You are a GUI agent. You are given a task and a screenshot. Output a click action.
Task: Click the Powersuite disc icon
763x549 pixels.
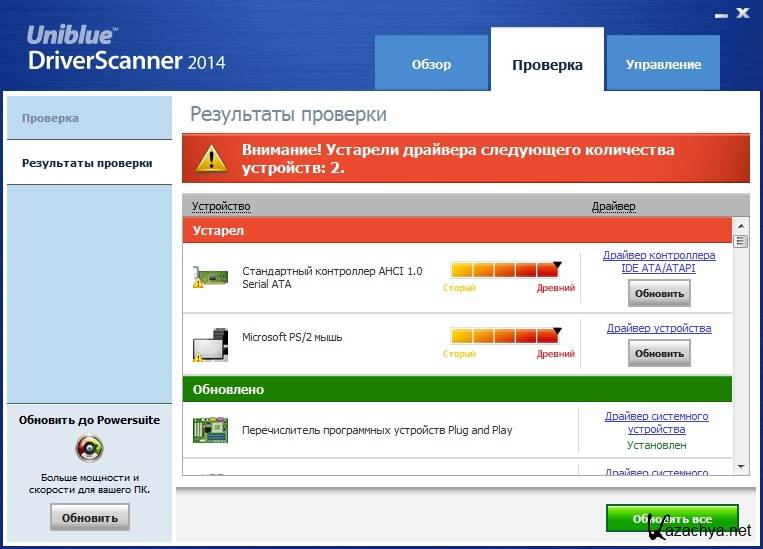89,447
